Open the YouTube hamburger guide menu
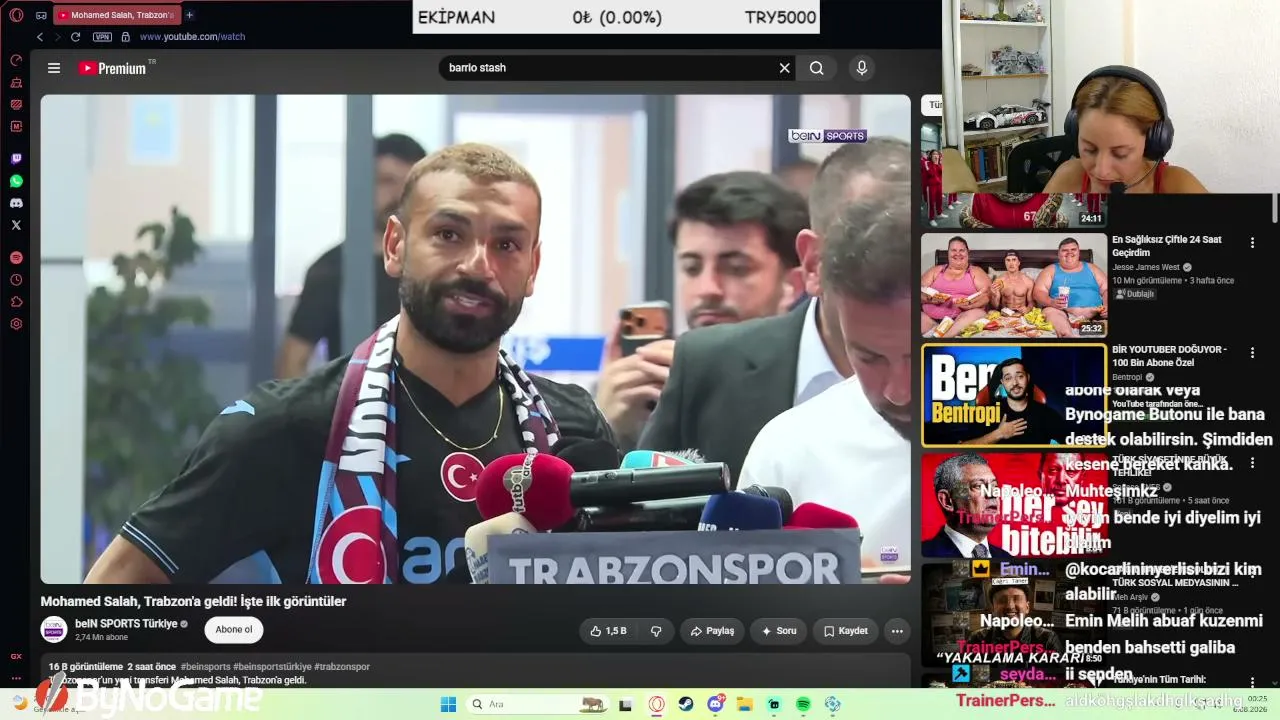 click(54, 68)
